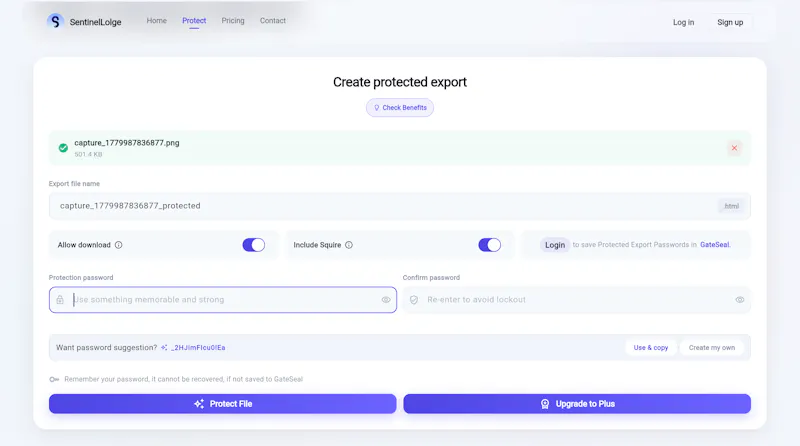Click Create my own button

tap(712, 348)
